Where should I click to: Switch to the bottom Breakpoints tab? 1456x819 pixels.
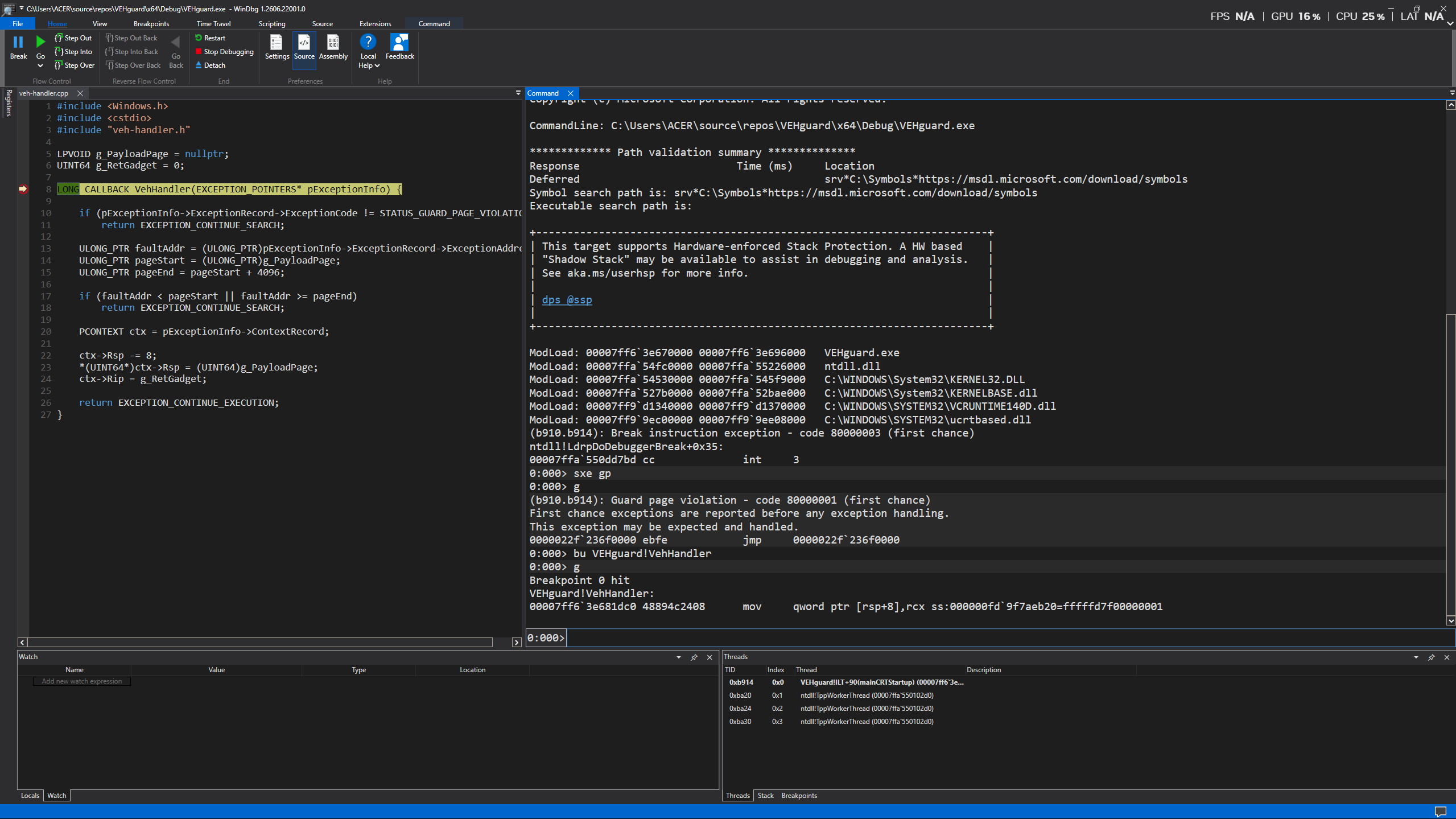799,796
